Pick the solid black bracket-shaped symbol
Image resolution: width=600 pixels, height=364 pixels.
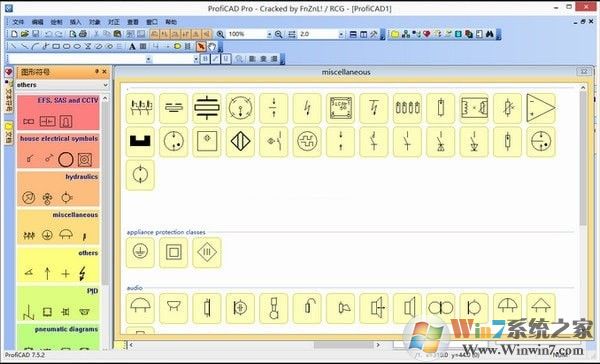140,142
